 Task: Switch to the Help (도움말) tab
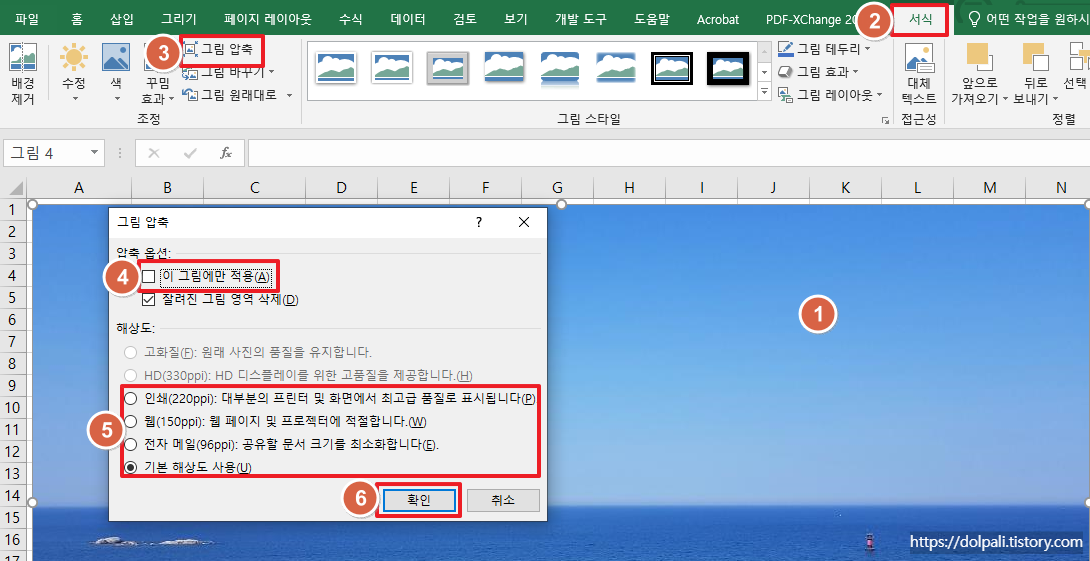point(652,19)
